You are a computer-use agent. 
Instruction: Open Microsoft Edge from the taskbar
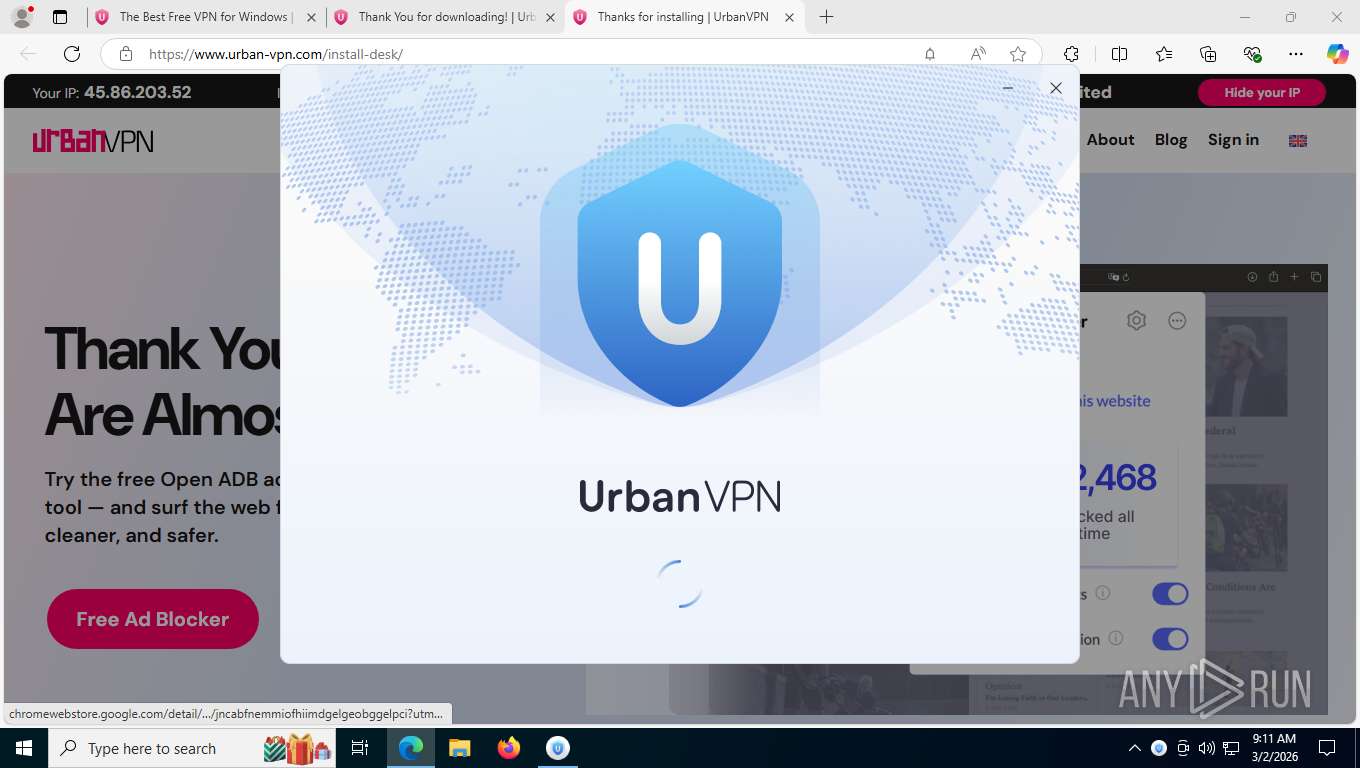click(411, 748)
